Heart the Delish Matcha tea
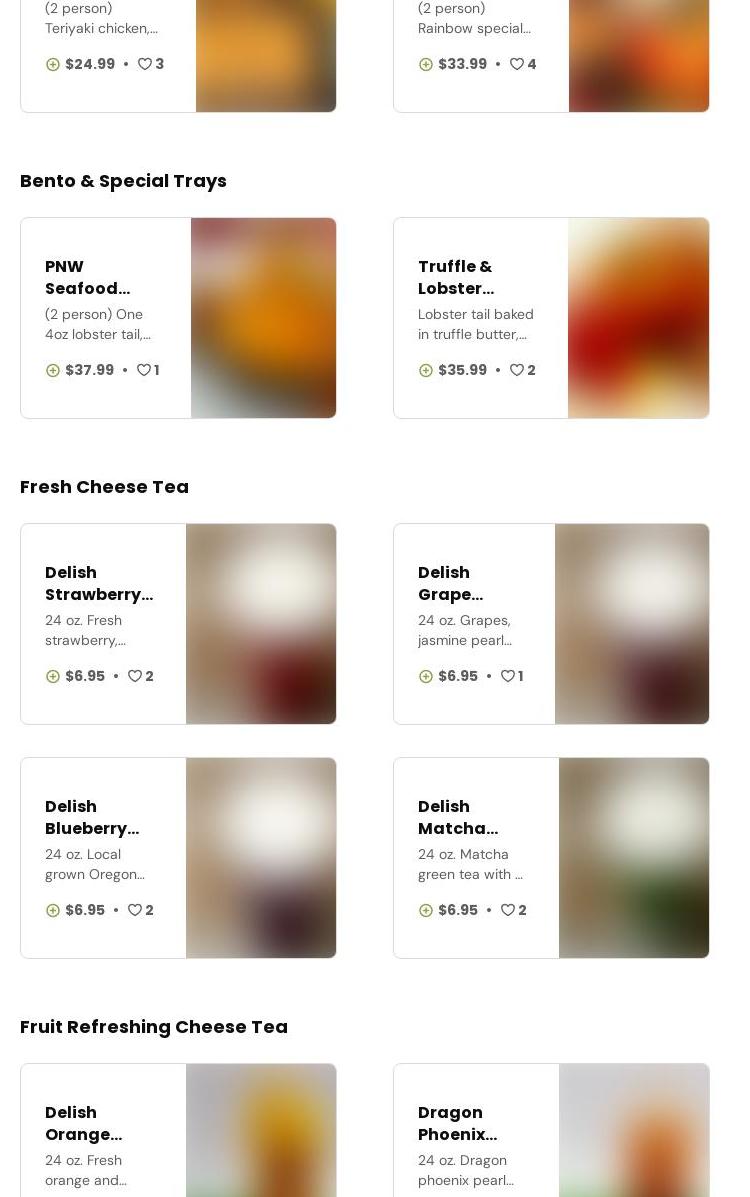This screenshot has width=750, height=1197. pos(508,910)
